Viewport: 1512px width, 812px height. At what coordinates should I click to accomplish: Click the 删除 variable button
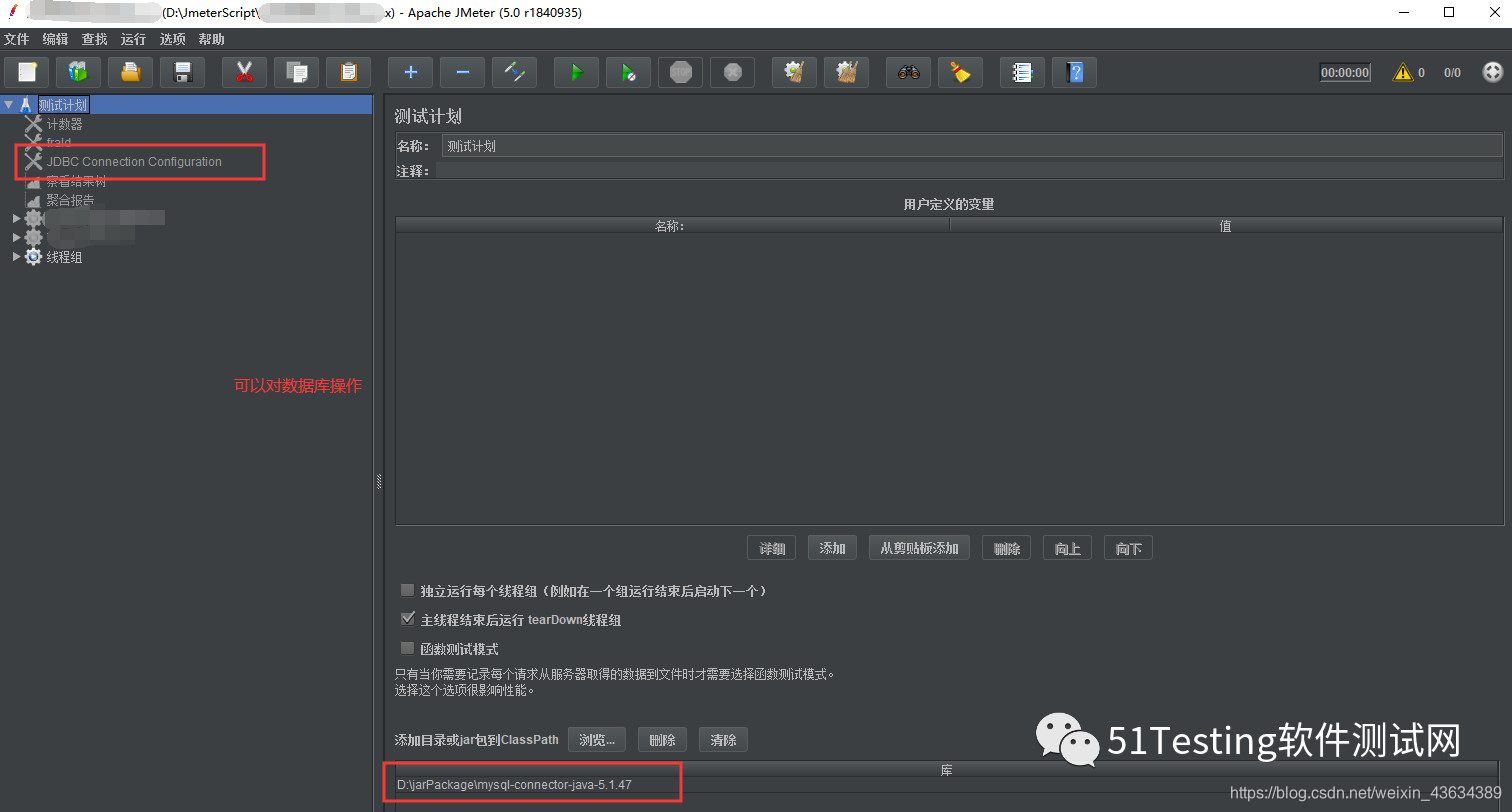coord(1006,548)
